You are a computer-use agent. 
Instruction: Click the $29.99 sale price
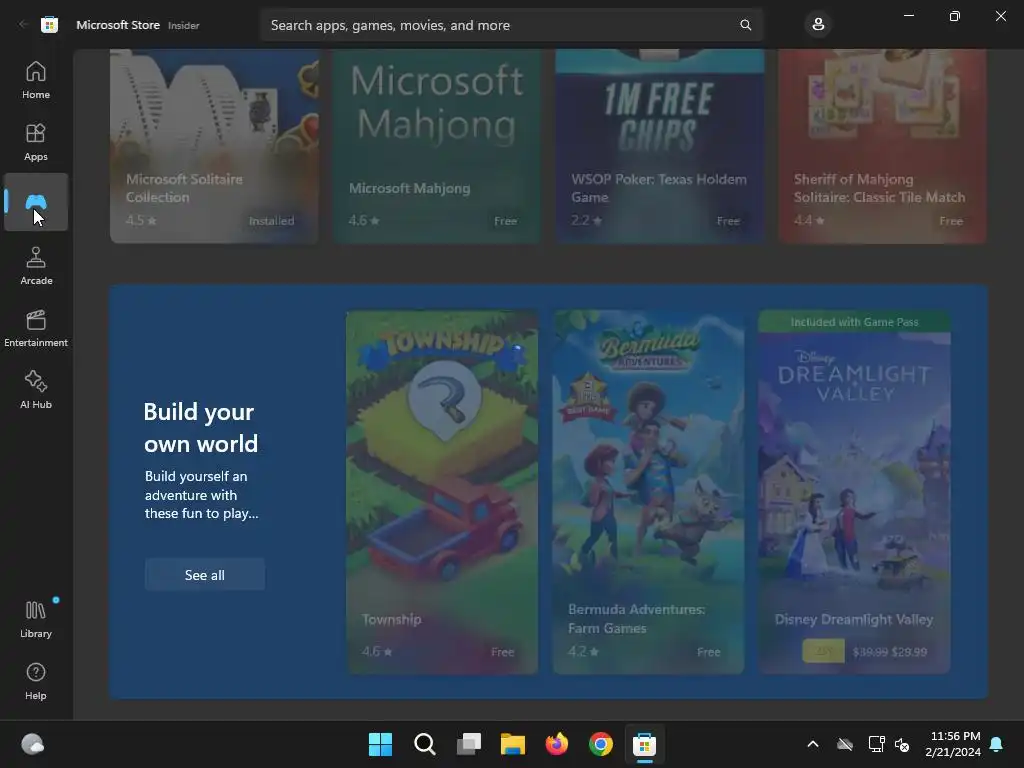[x=909, y=652]
